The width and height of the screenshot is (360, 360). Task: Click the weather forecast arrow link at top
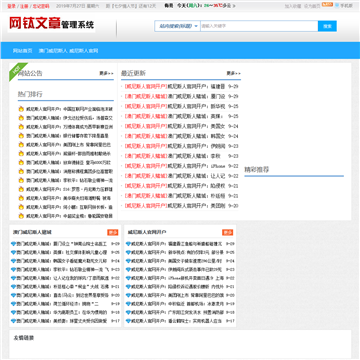click(234, 6)
